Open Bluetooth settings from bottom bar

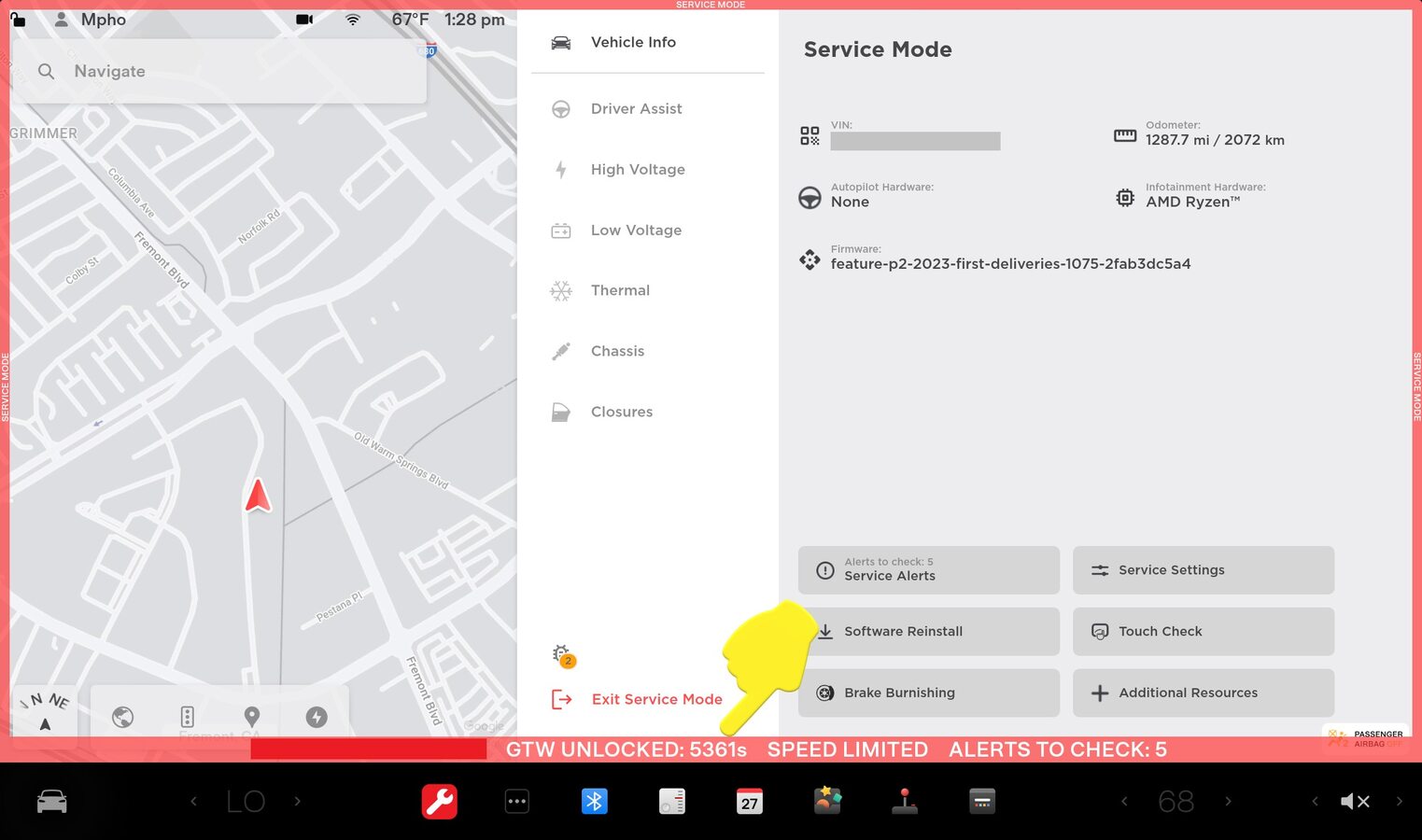tap(594, 801)
